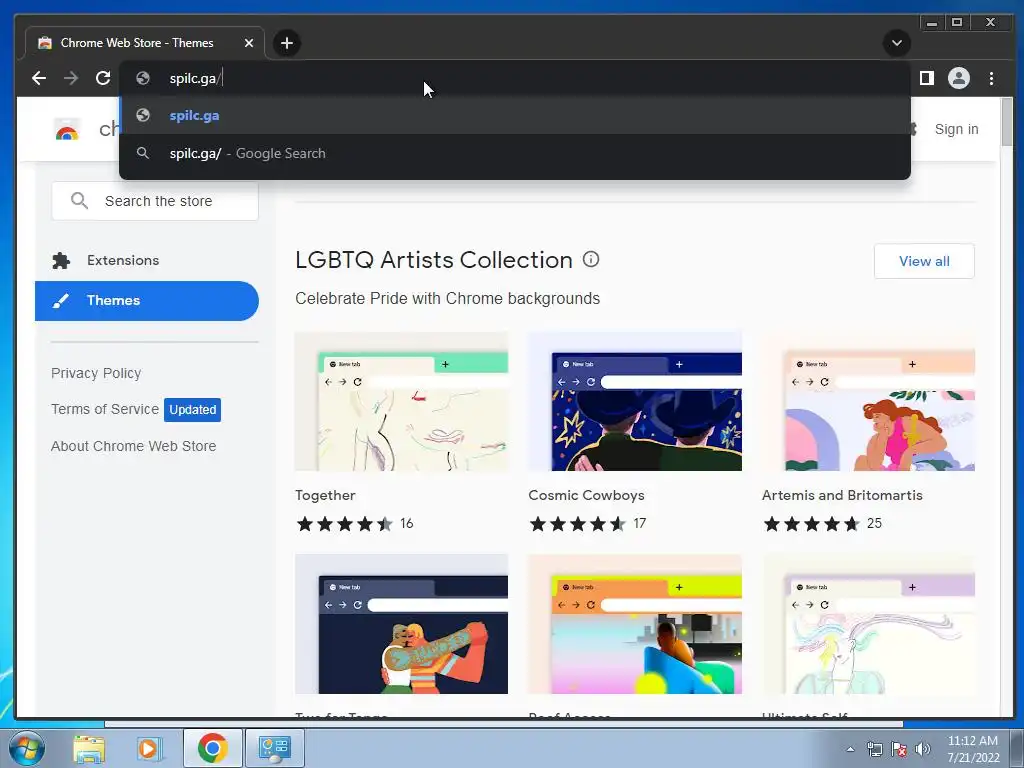Open the Cosmic Cowboys theme thumbnail
The image size is (1024, 768).
pos(635,402)
